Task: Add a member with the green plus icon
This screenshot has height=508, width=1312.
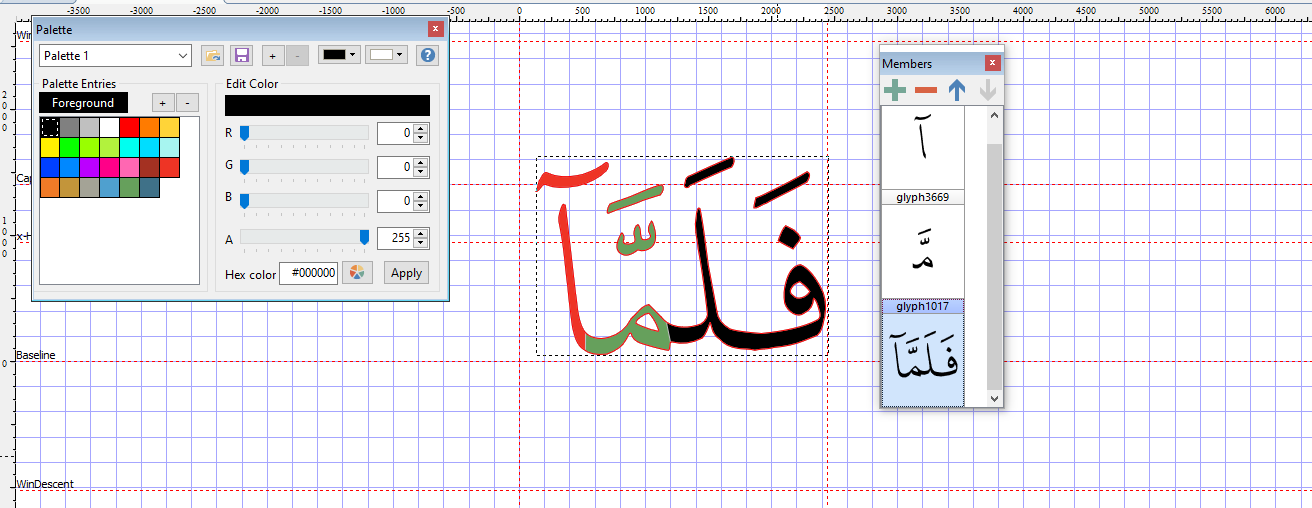Action: click(895, 91)
